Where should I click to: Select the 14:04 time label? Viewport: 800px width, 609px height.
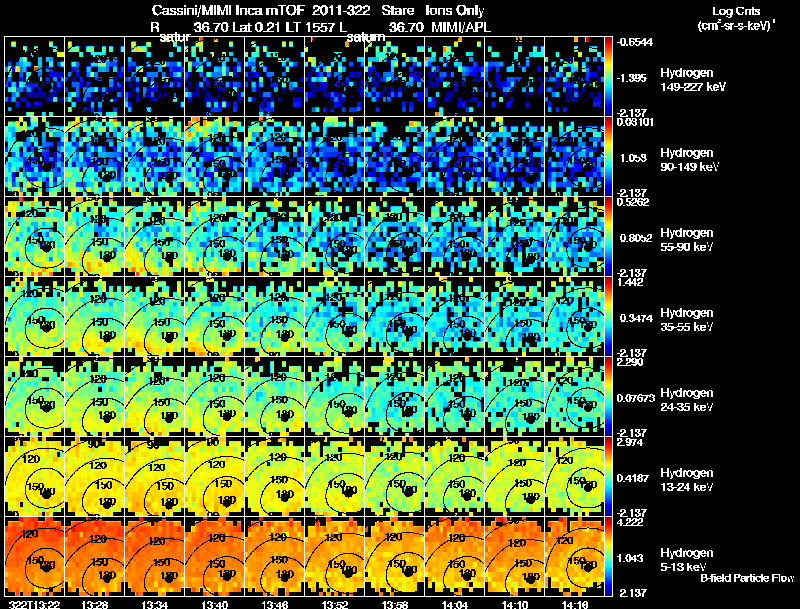click(x=455, y=604)
